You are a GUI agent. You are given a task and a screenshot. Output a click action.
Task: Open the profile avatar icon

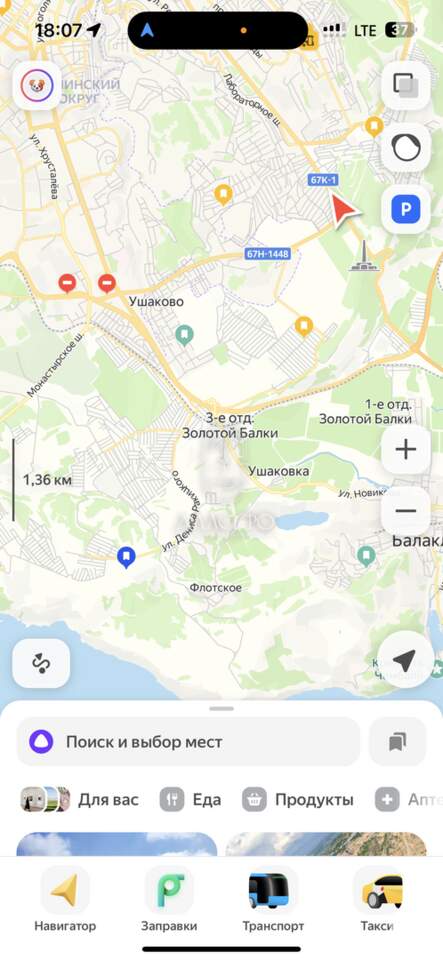click(37, 86)
